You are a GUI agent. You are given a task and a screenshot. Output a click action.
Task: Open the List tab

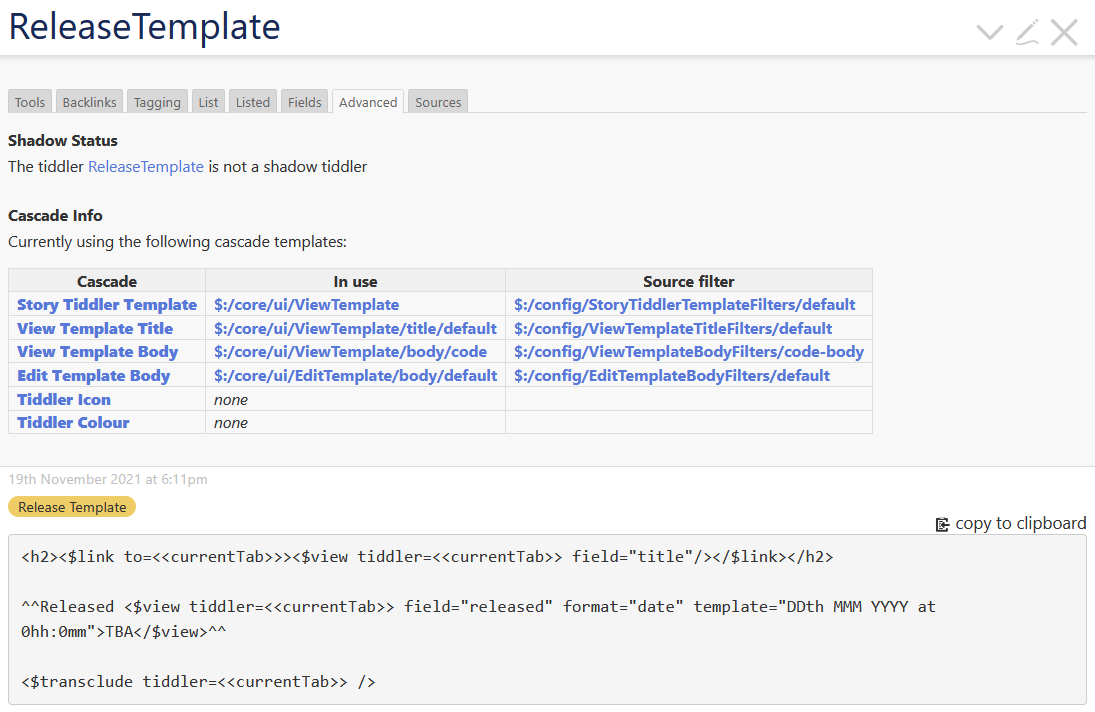[x=208, y=102]
